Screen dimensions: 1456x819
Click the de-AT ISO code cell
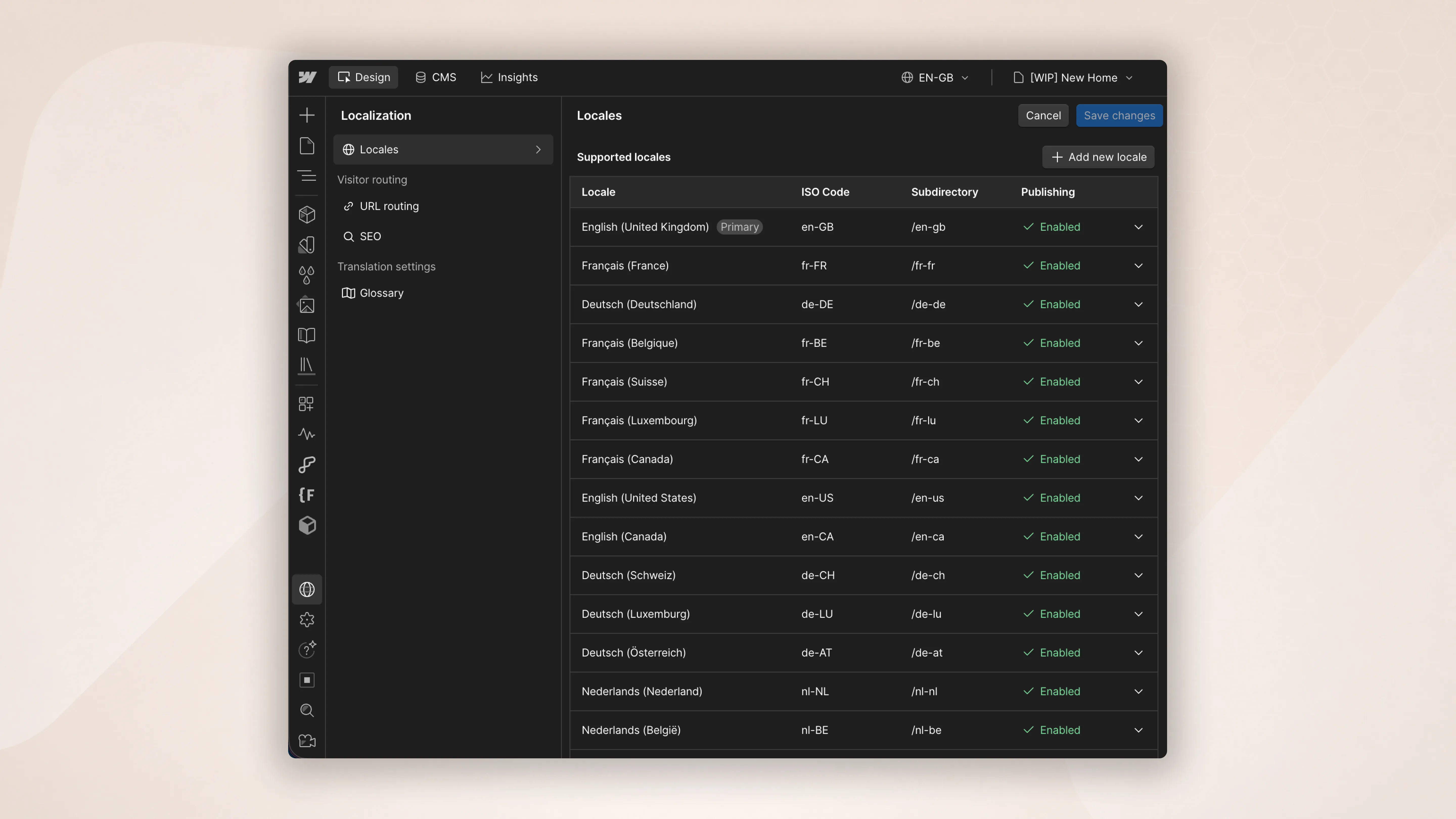[x=816, y=653]
